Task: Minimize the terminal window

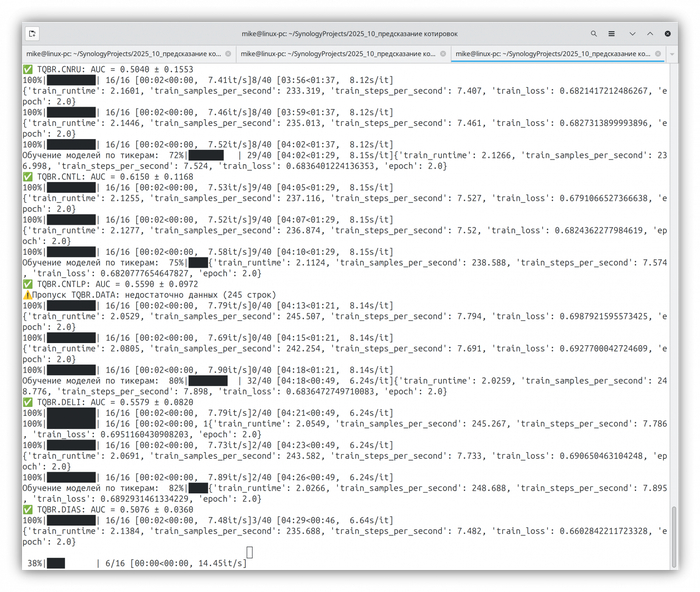Action: [634, 34]
